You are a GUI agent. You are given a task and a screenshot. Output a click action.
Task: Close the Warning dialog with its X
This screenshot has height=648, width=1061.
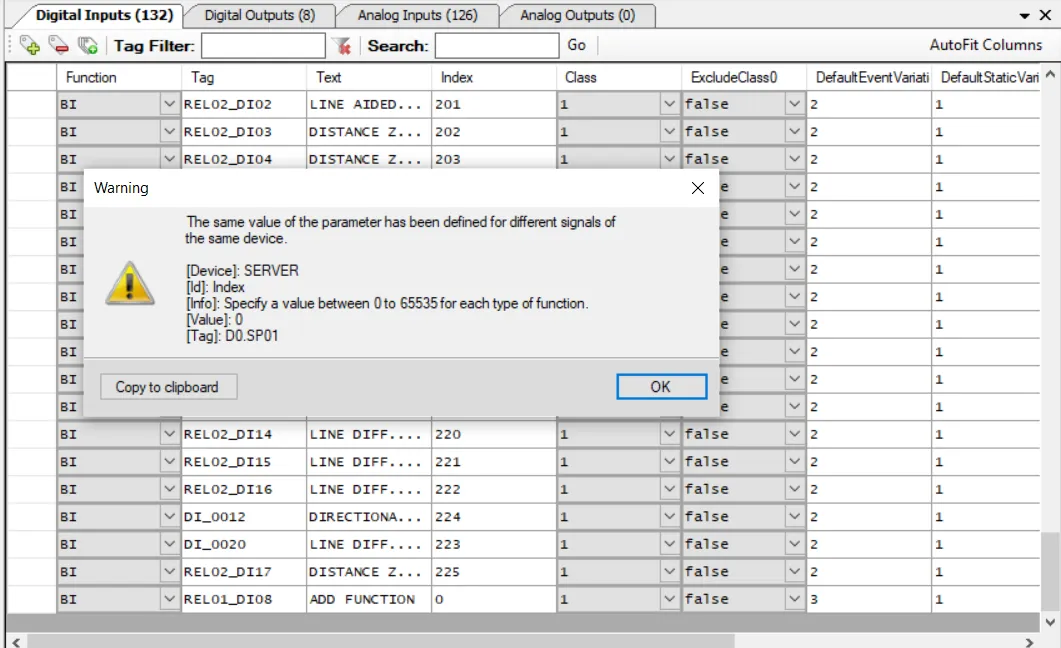(x=698, y=188)
